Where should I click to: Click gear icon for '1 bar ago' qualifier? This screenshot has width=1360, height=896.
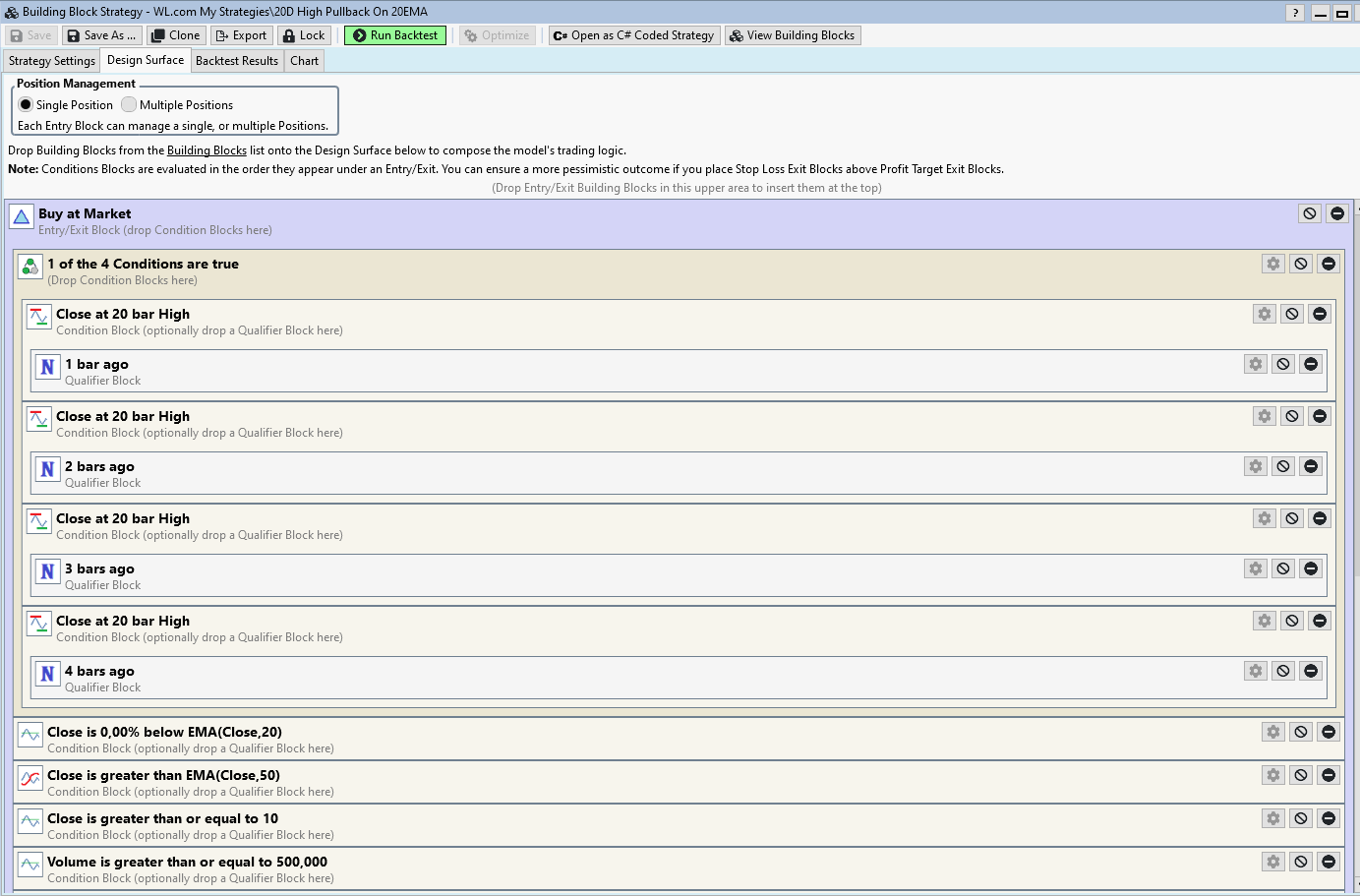pyautogui.click(x=1256, y=364)
